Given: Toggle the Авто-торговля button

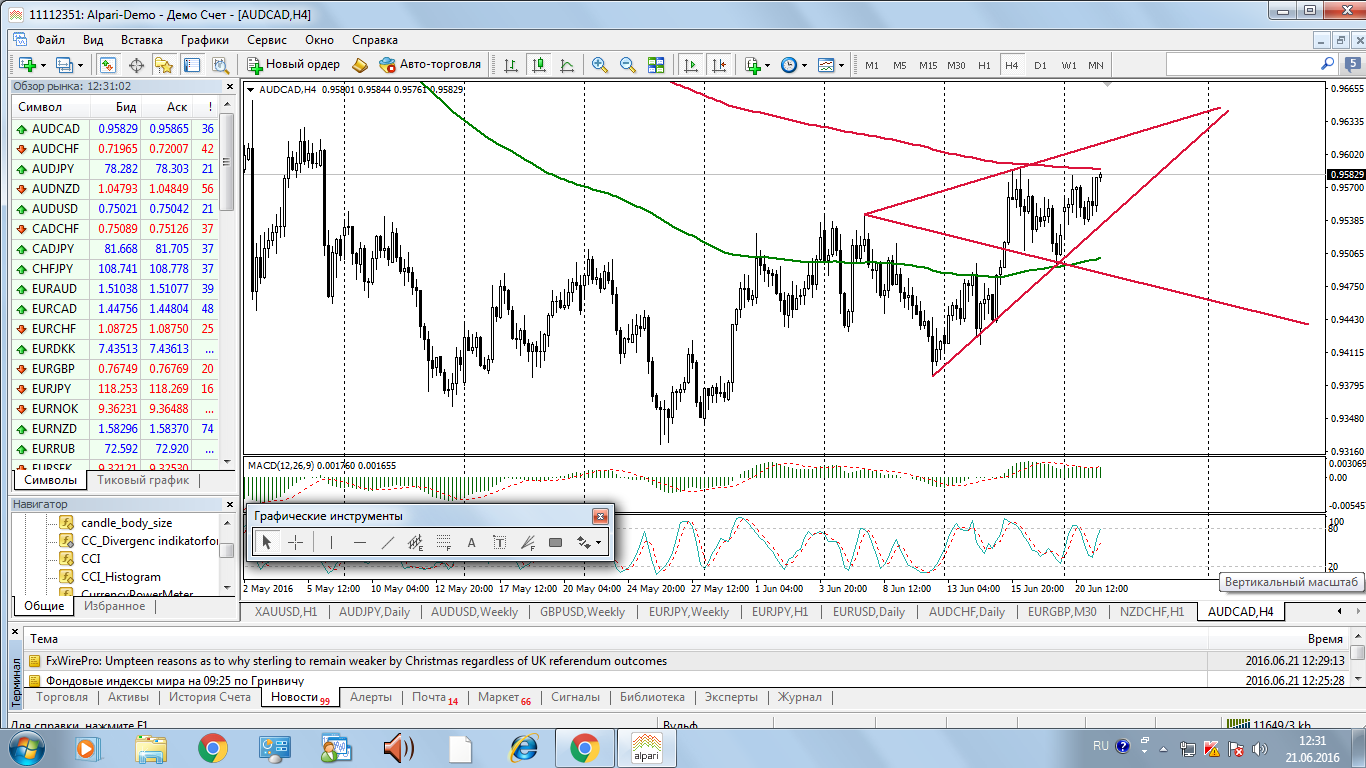Looking at the screenshot, I should click(431, 65).
